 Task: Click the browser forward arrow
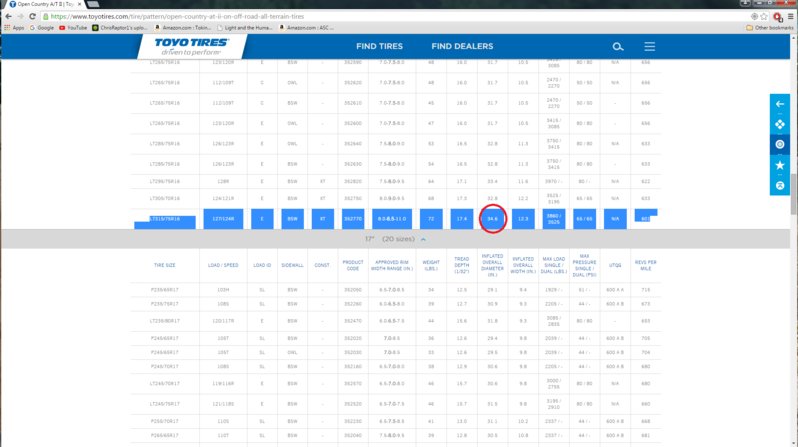pyautogui.click(x=20, y=16)
